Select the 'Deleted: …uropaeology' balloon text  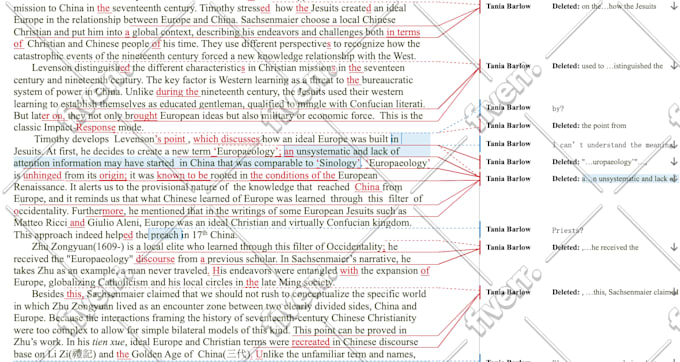tap(598, 162)
